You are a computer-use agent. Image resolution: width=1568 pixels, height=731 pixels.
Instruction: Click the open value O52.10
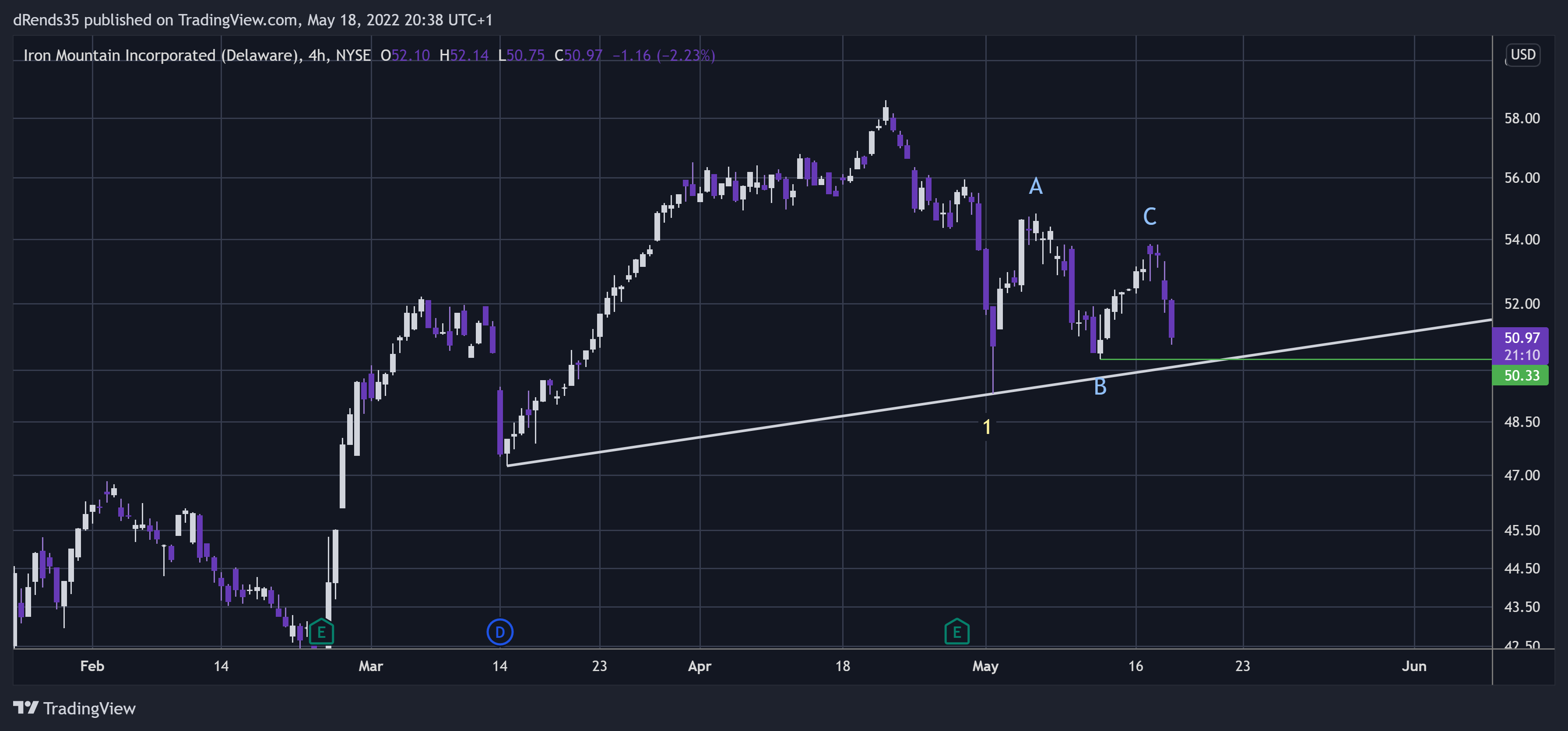(x=405, y=56)
